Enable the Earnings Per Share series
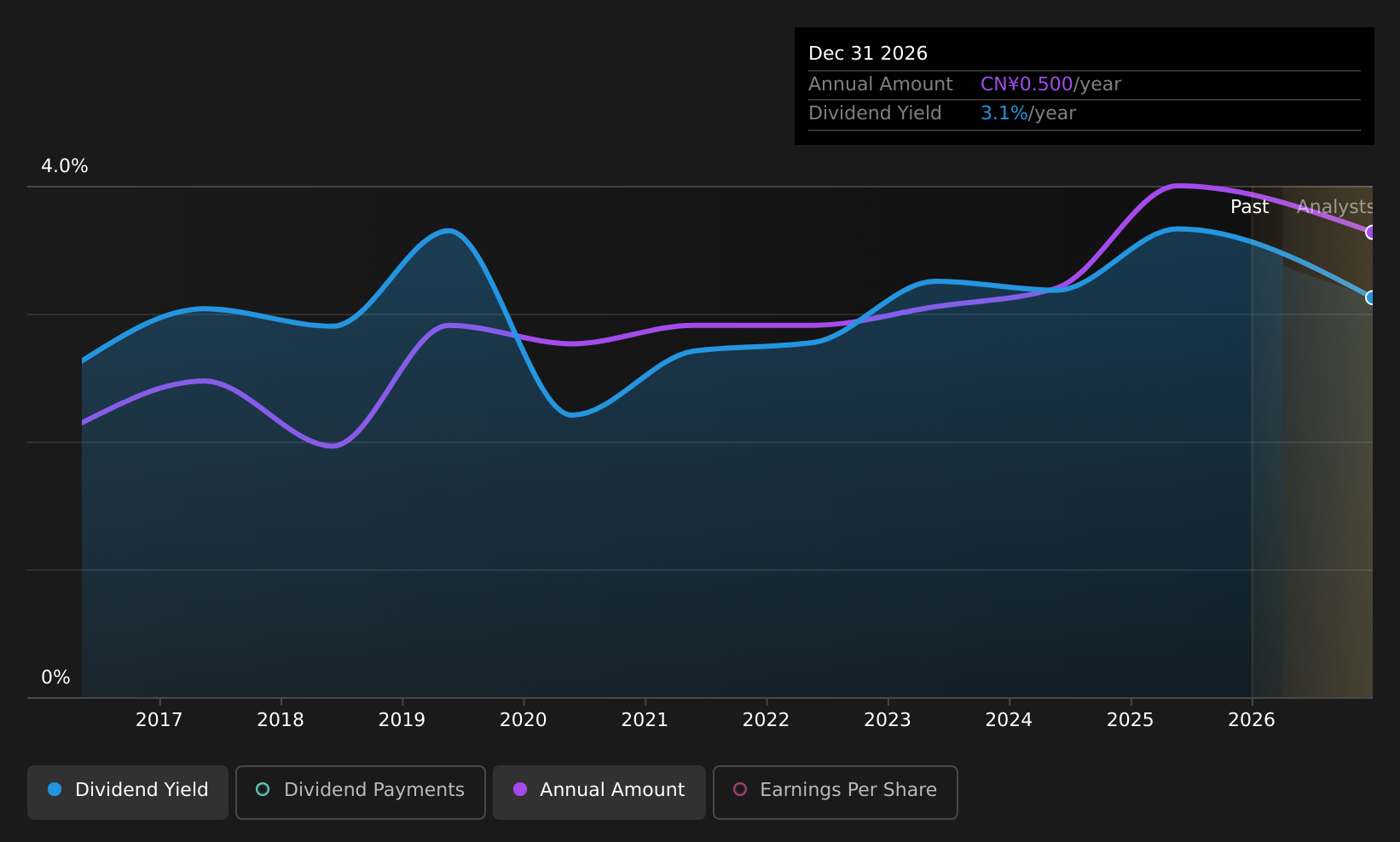This screenshot has width=1400, height=842. (835, 792)
